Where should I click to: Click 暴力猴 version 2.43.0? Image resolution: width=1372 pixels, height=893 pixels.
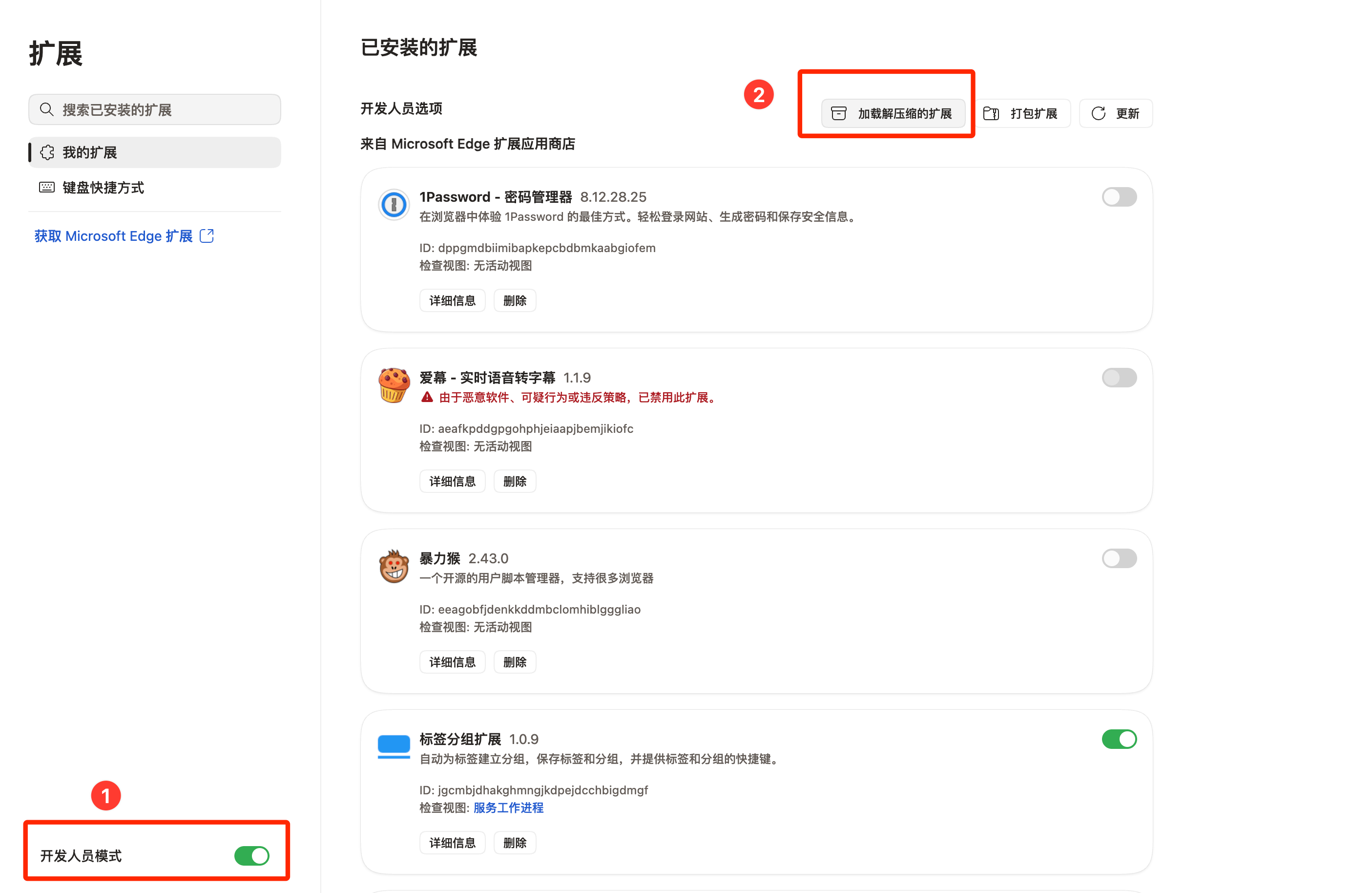pos(488,558)
